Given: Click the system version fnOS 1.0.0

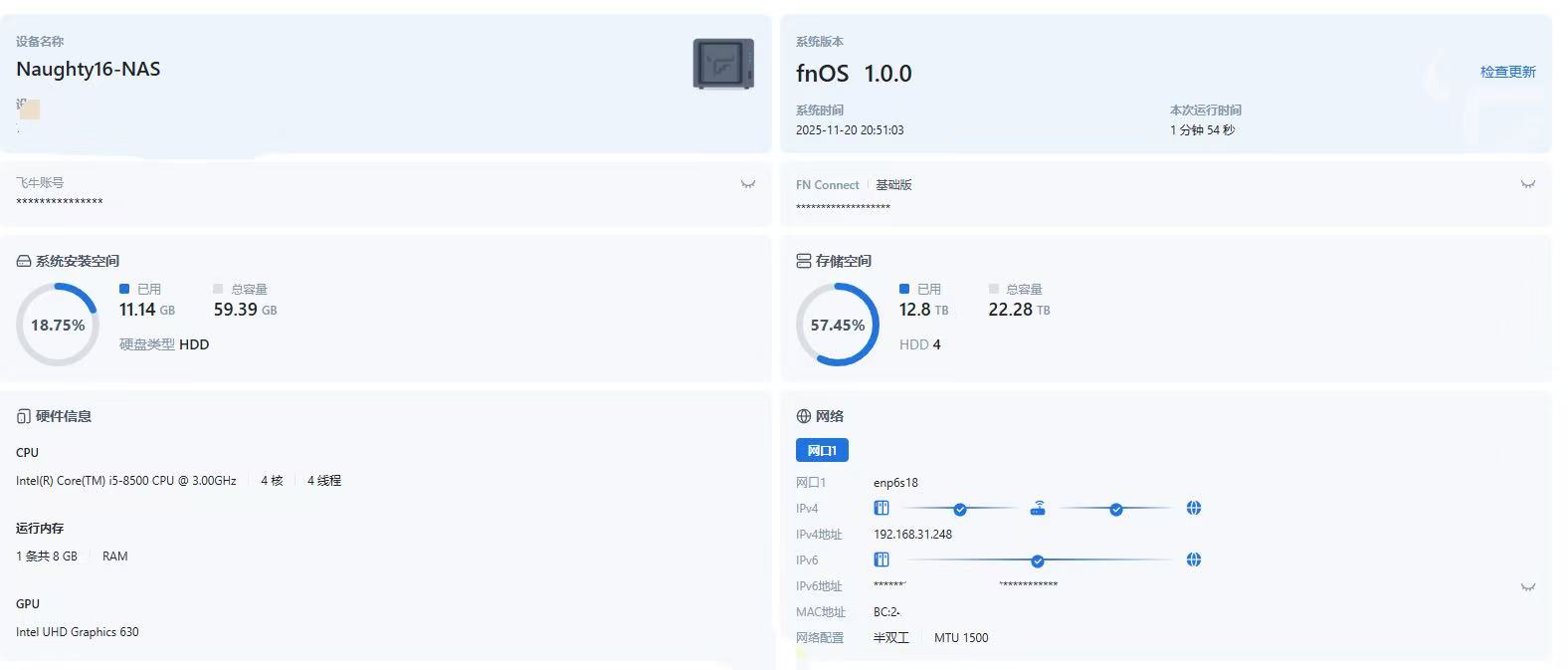Looking at the screenshot, I should click(854, 73).
